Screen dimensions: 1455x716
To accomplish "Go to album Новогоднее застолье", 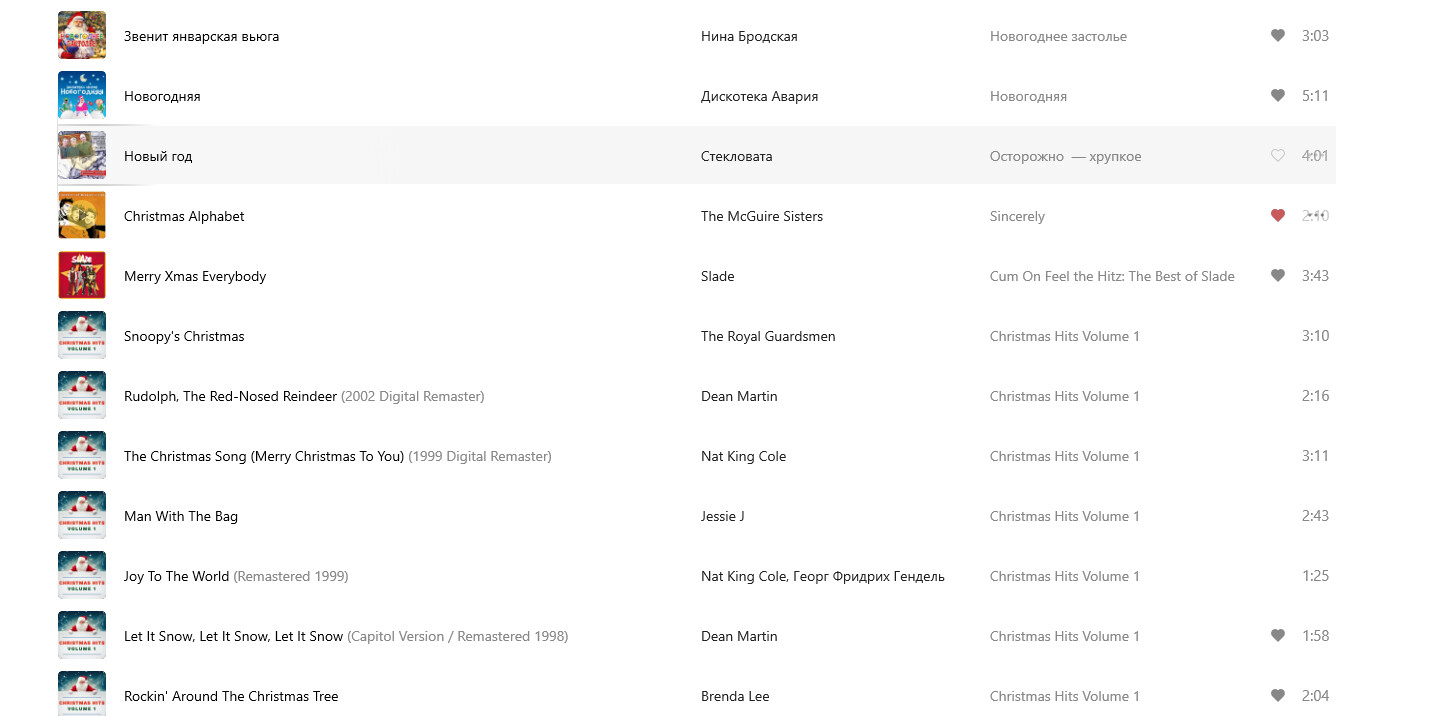I will click(x=1058, y=37).
